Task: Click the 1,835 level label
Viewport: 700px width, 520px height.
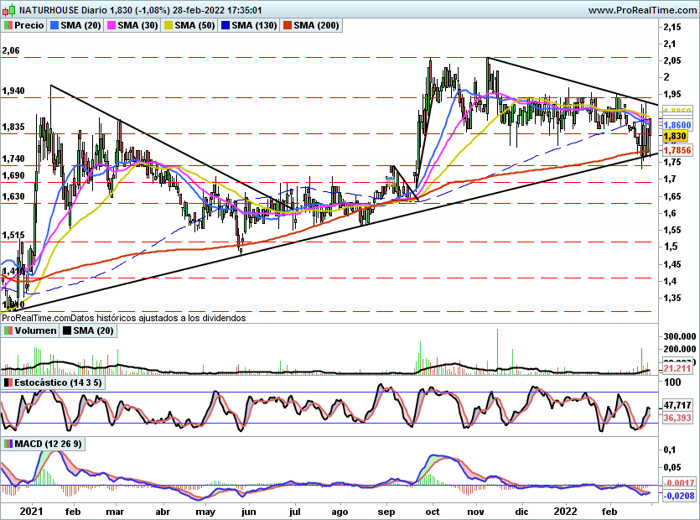Action: [13, 127]
